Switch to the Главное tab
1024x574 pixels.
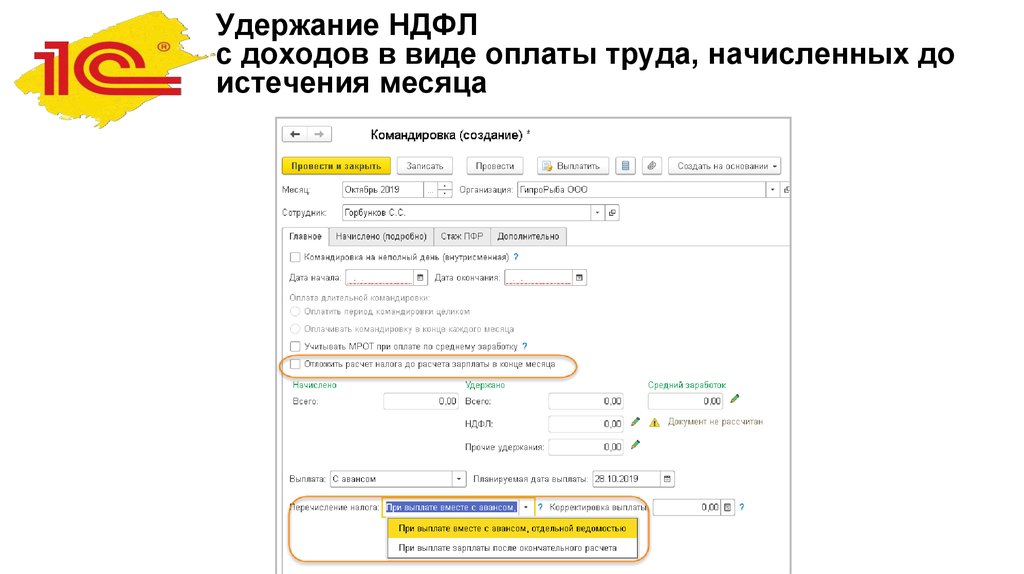coord(305,236)
